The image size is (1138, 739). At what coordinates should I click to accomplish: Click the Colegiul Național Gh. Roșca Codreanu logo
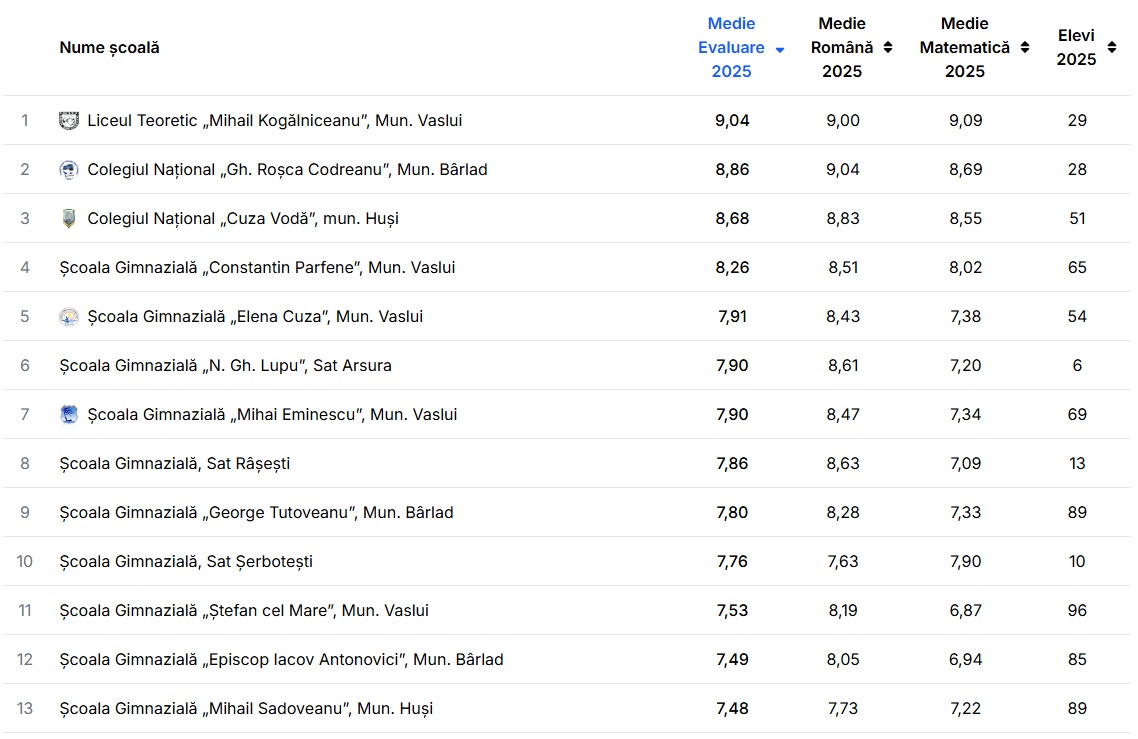(69, 170)
